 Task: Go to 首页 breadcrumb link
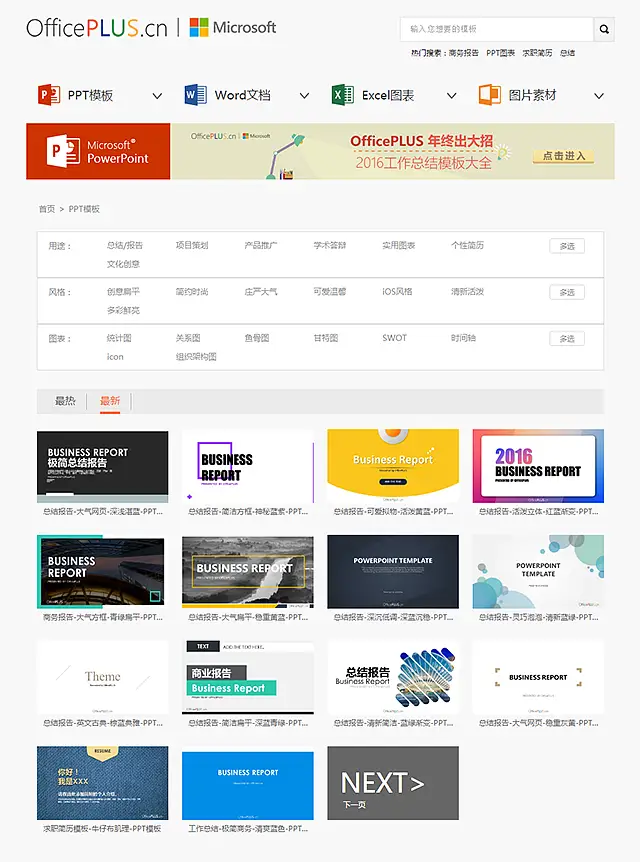(47, 209)
